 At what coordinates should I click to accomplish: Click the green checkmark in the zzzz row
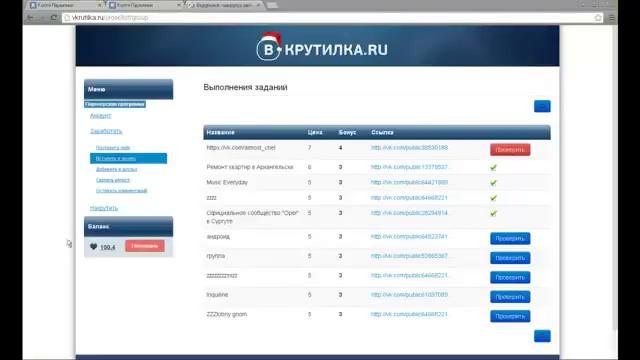(493, 198)
